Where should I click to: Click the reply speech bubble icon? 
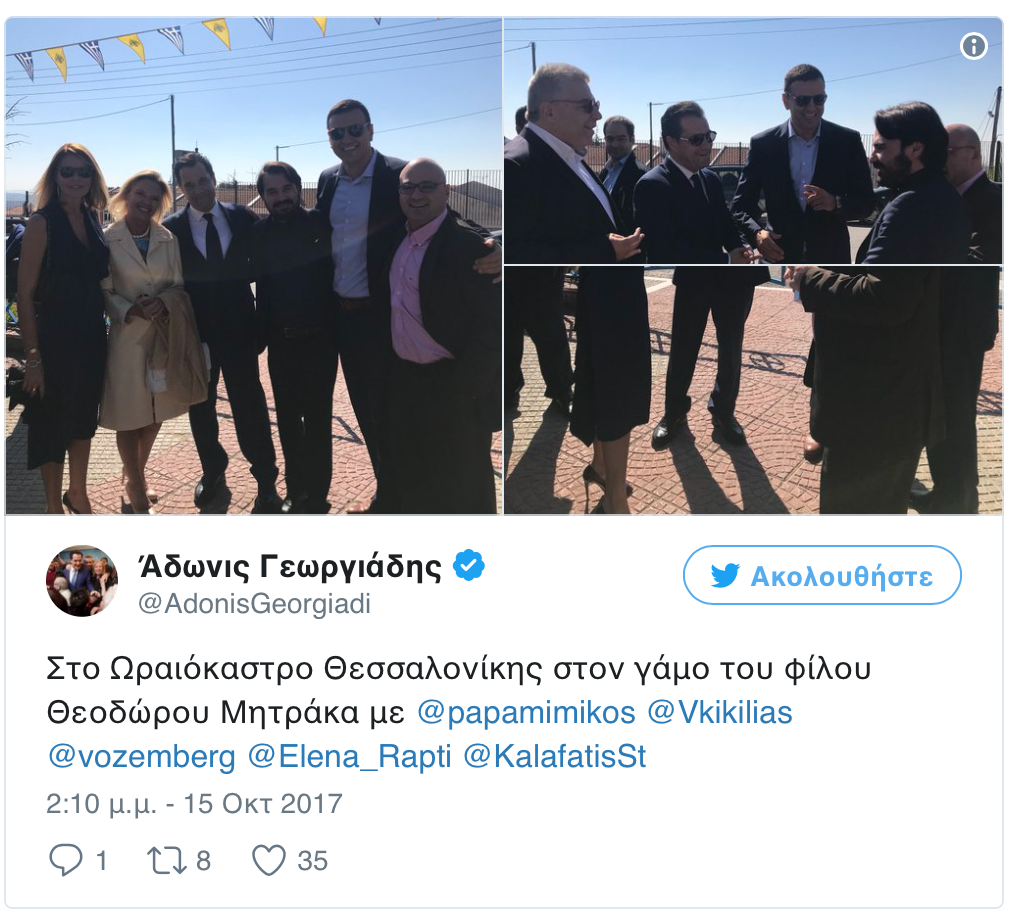pos(66,860)
